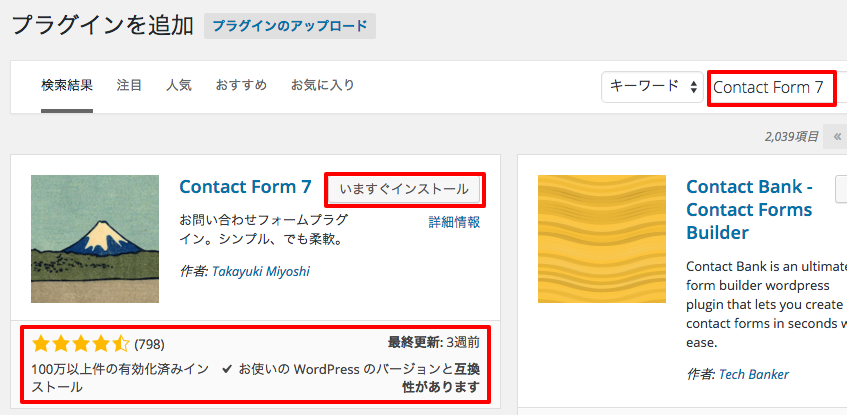Open the Contact Form 7 plugin title link
The width and height of the screenshot is (847, 415).
click(245, 186)
